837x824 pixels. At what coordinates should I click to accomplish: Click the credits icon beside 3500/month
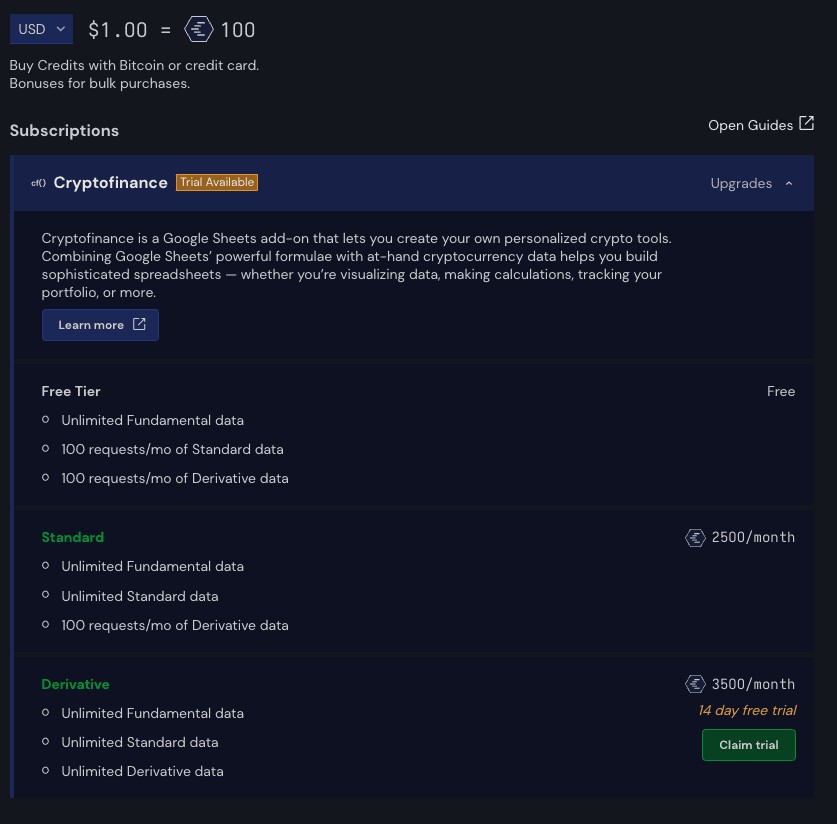click(x=695, y=684)
